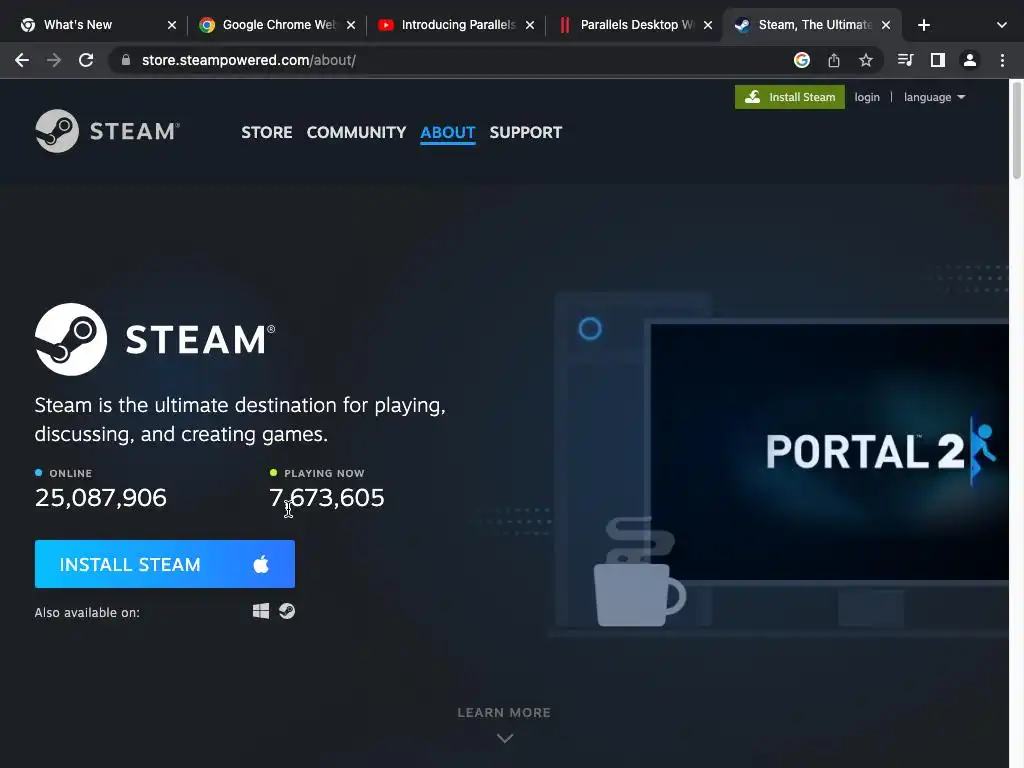Image resolution: width=1024 pixels, height=768 pixels.
Task: Open a new browser tab
Action: [x=923, y=25]
